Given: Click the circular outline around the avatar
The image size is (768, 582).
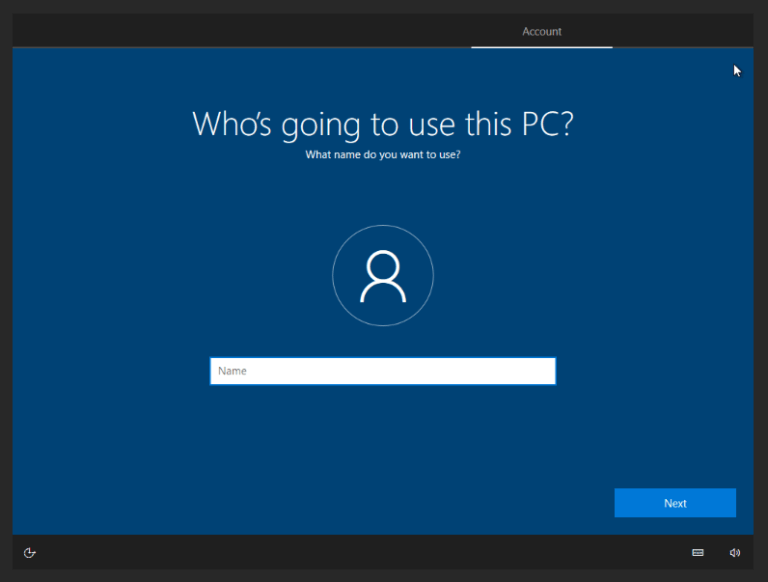Looking at the screenshot, I should pyautogui.click(x=334, y=276).
